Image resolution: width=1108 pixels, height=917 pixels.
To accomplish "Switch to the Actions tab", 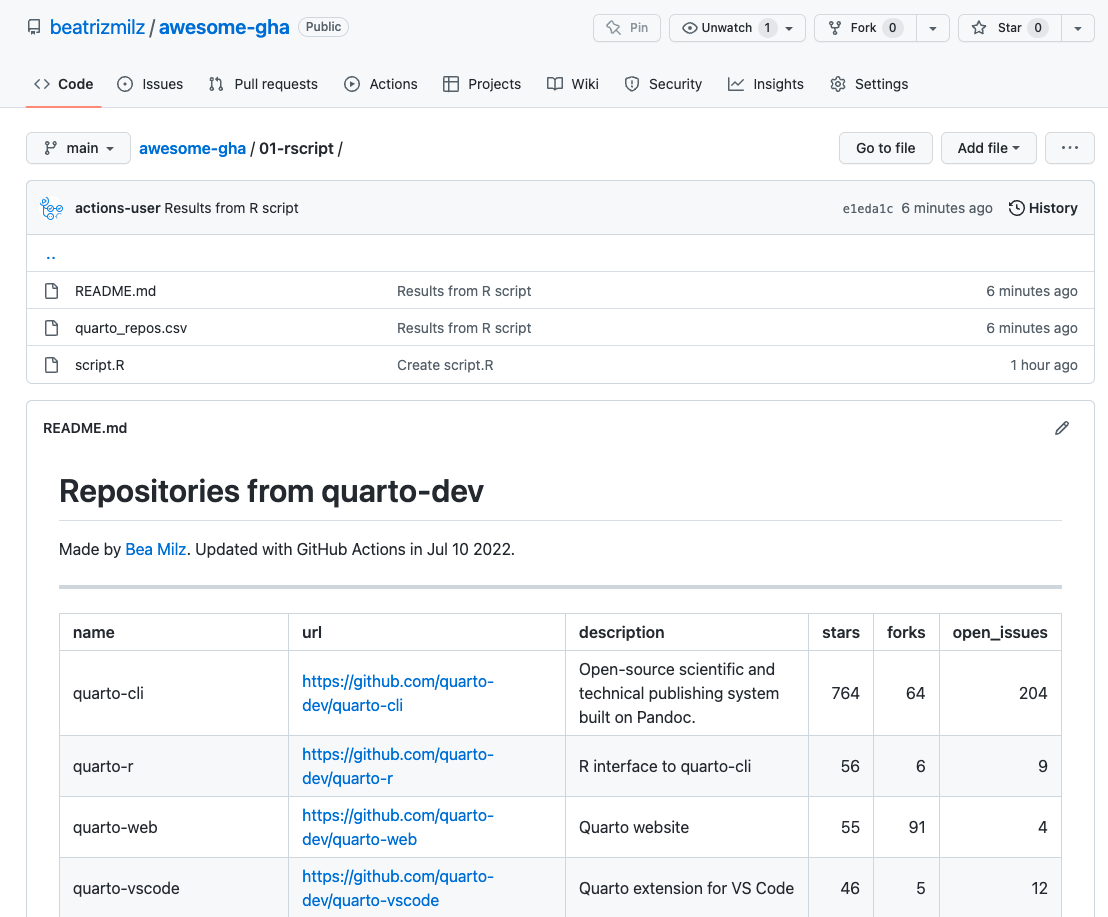I will [381, 84].
